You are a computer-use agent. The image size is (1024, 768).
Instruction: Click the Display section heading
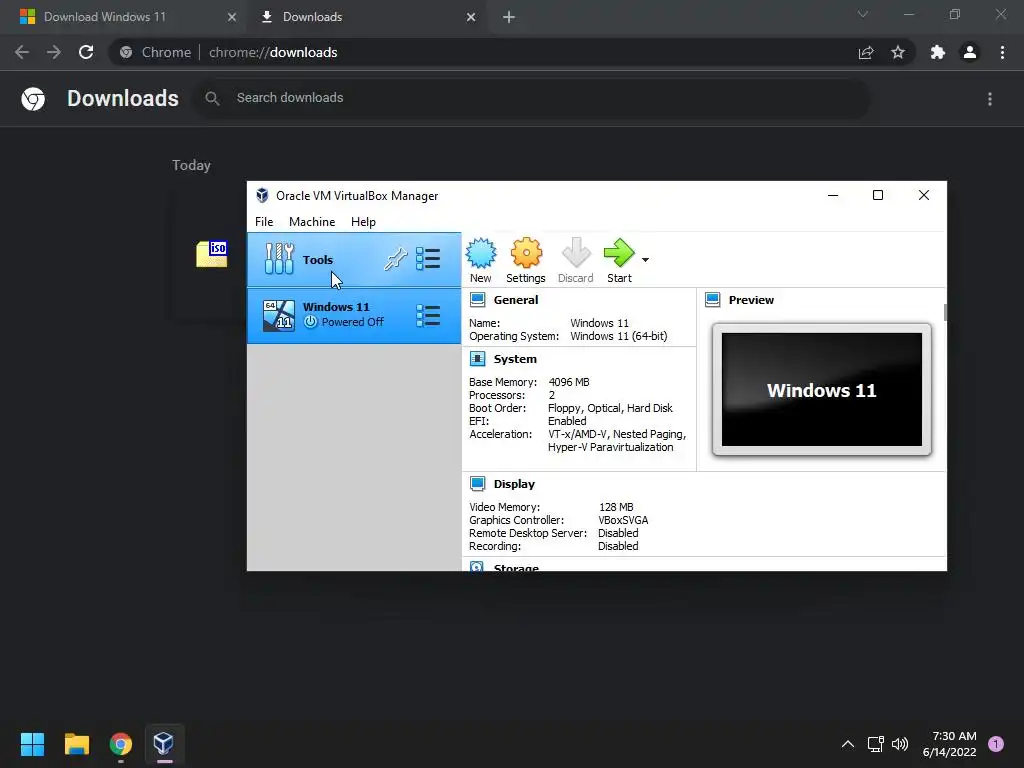[x=514, y=484]
